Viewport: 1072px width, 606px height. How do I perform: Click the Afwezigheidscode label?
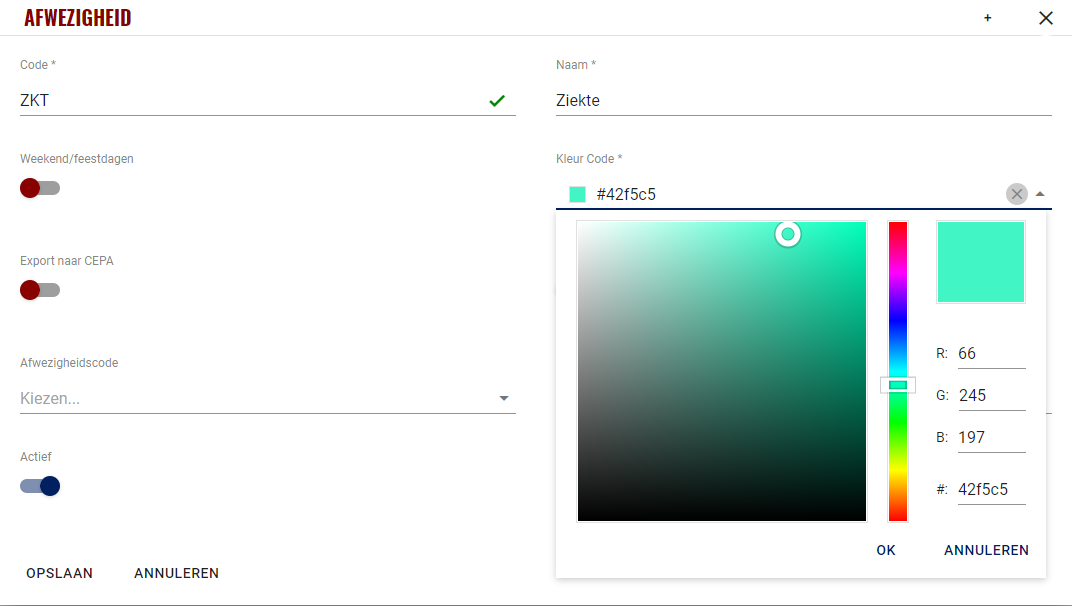coord(69,363)
